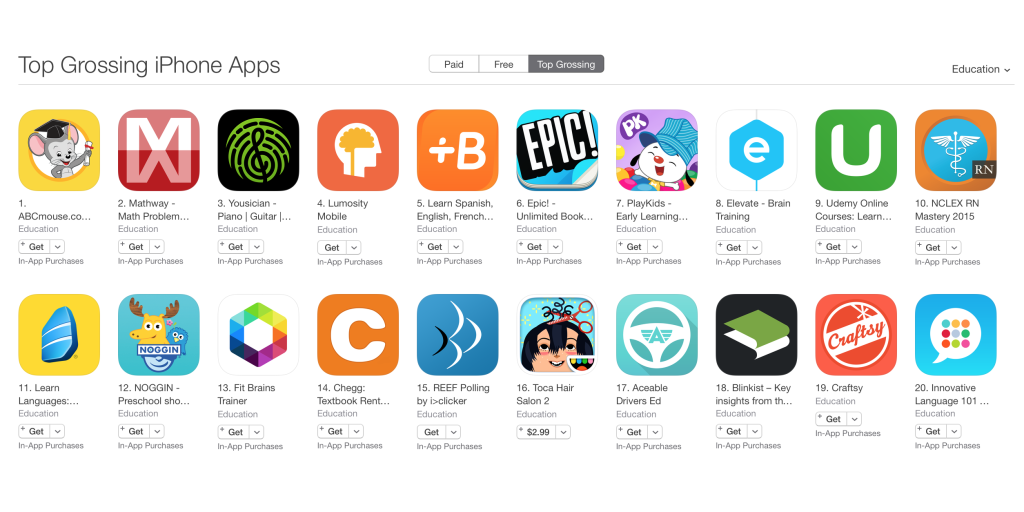Select the Top Grossing segment
1024x512 pixels.
click(x=566, y=64)
